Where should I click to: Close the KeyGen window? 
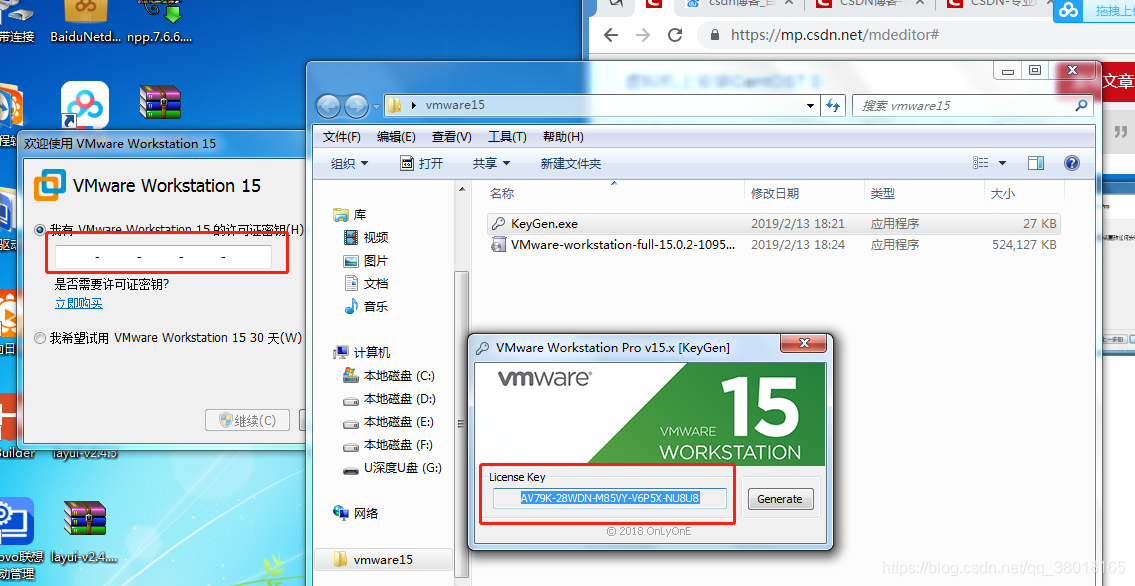(803, 343)
